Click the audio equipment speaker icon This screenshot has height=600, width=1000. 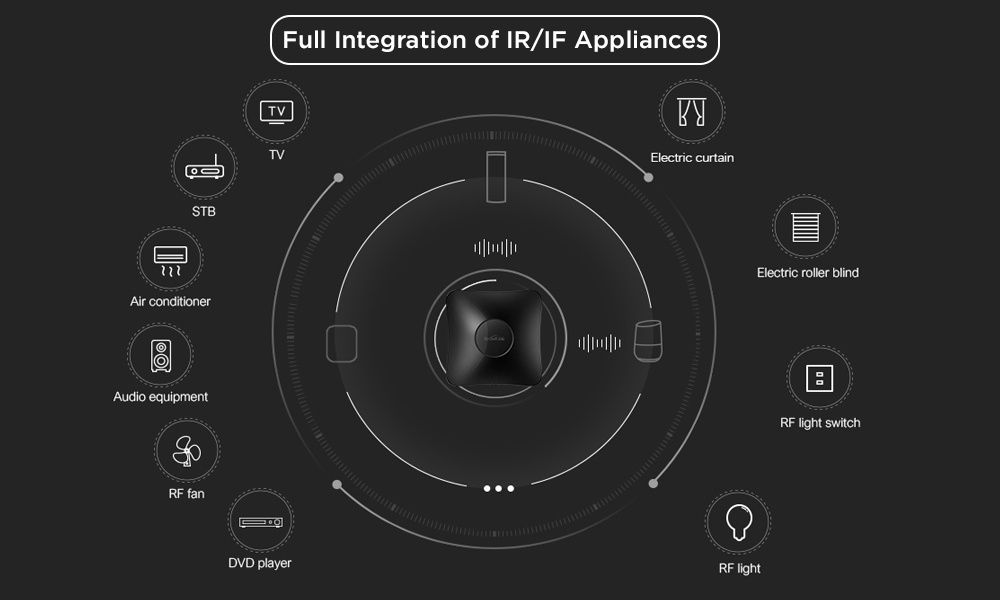160,355
